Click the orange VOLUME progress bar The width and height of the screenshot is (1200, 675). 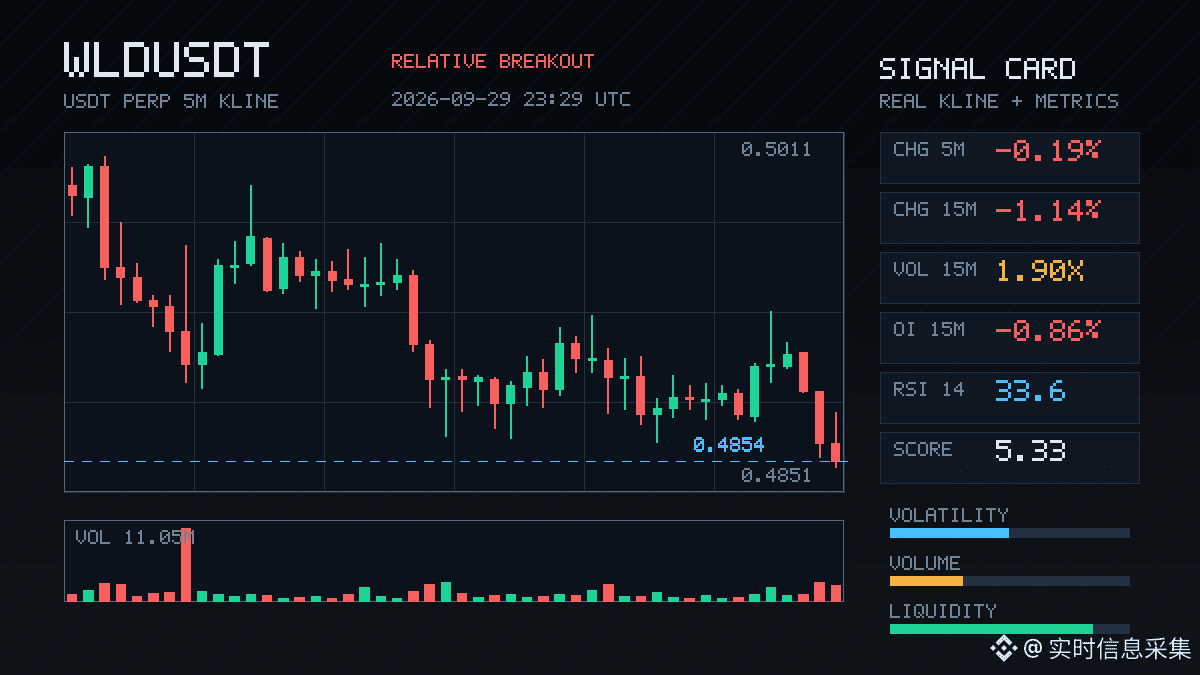(926, 581)
